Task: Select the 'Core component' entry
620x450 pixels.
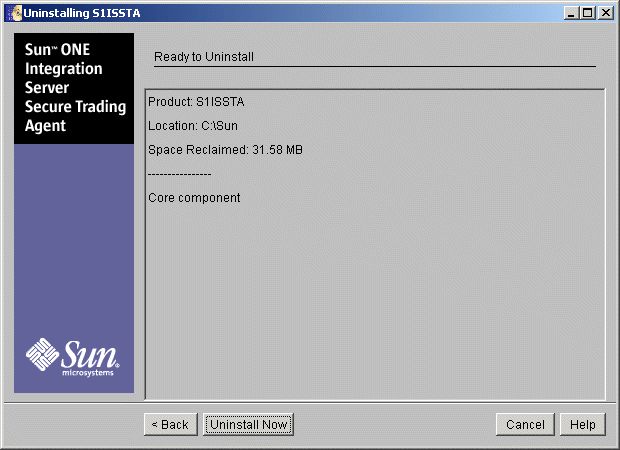Action: (x=194, y=198)
